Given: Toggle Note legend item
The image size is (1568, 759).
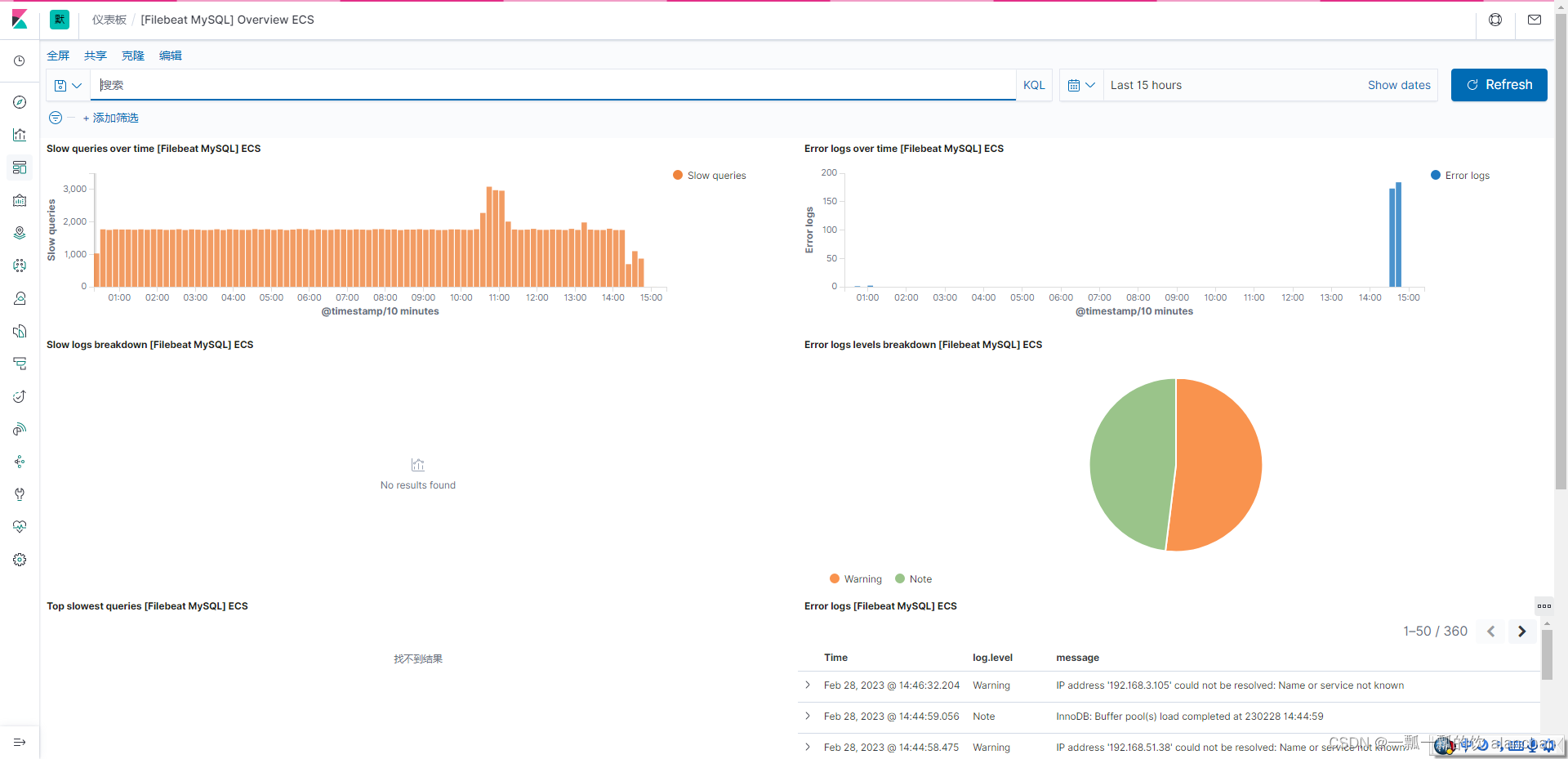Looking at the screenshot, I should [914, 578].
